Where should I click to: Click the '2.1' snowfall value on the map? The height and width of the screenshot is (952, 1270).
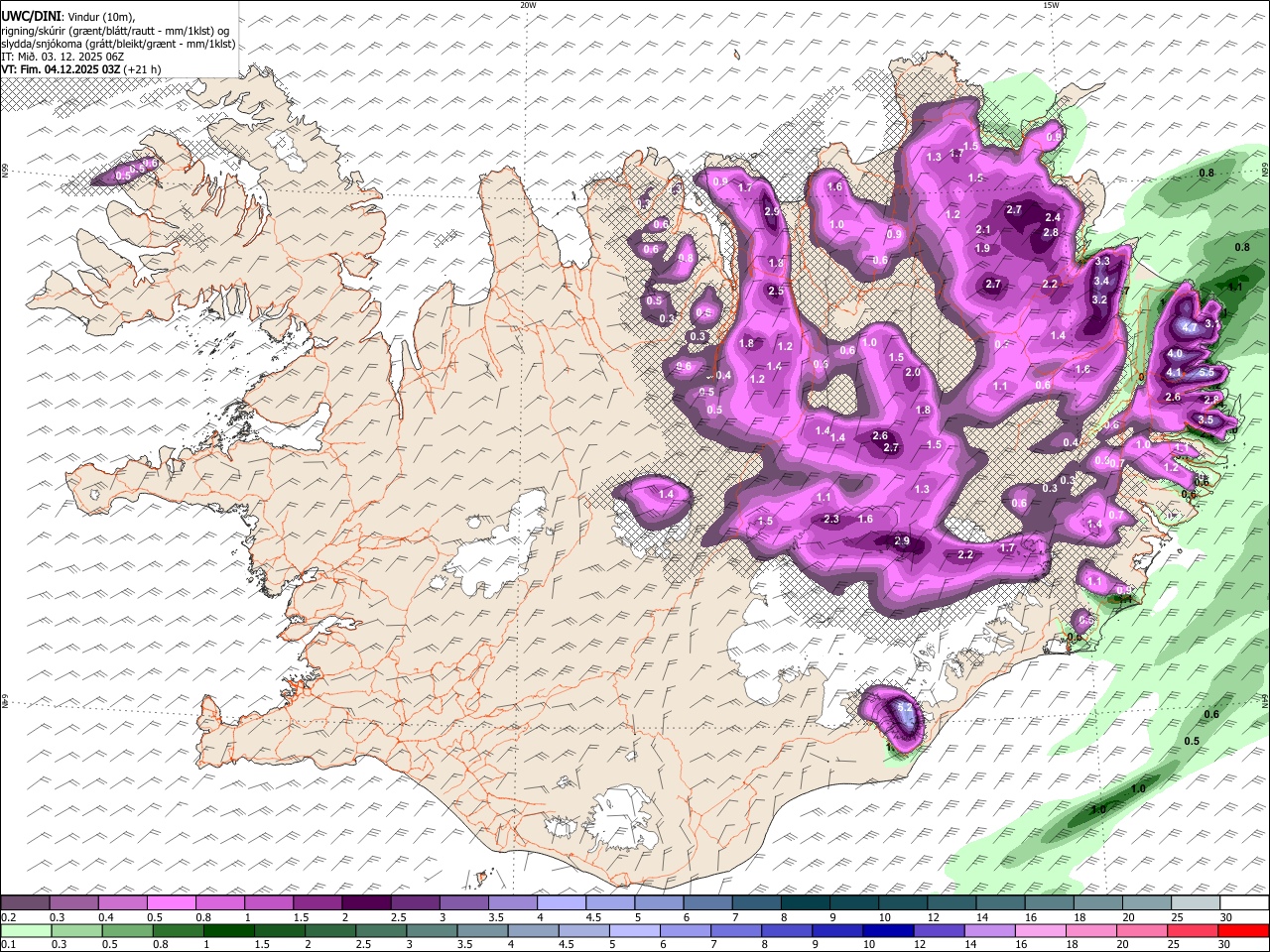pyautogui.click(x=983, y=230)
